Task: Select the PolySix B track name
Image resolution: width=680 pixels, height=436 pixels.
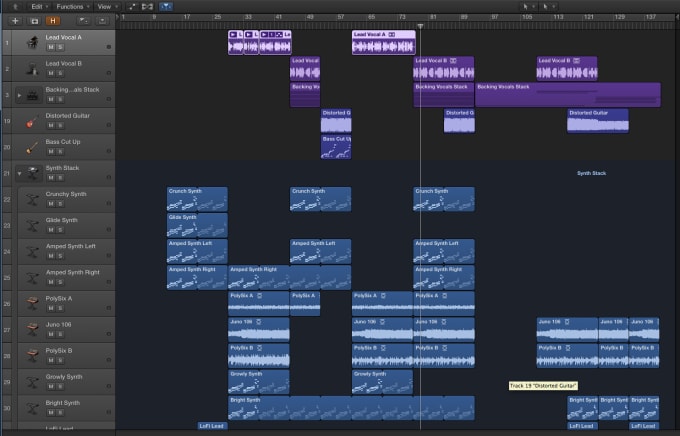Action: click(59, 351)
